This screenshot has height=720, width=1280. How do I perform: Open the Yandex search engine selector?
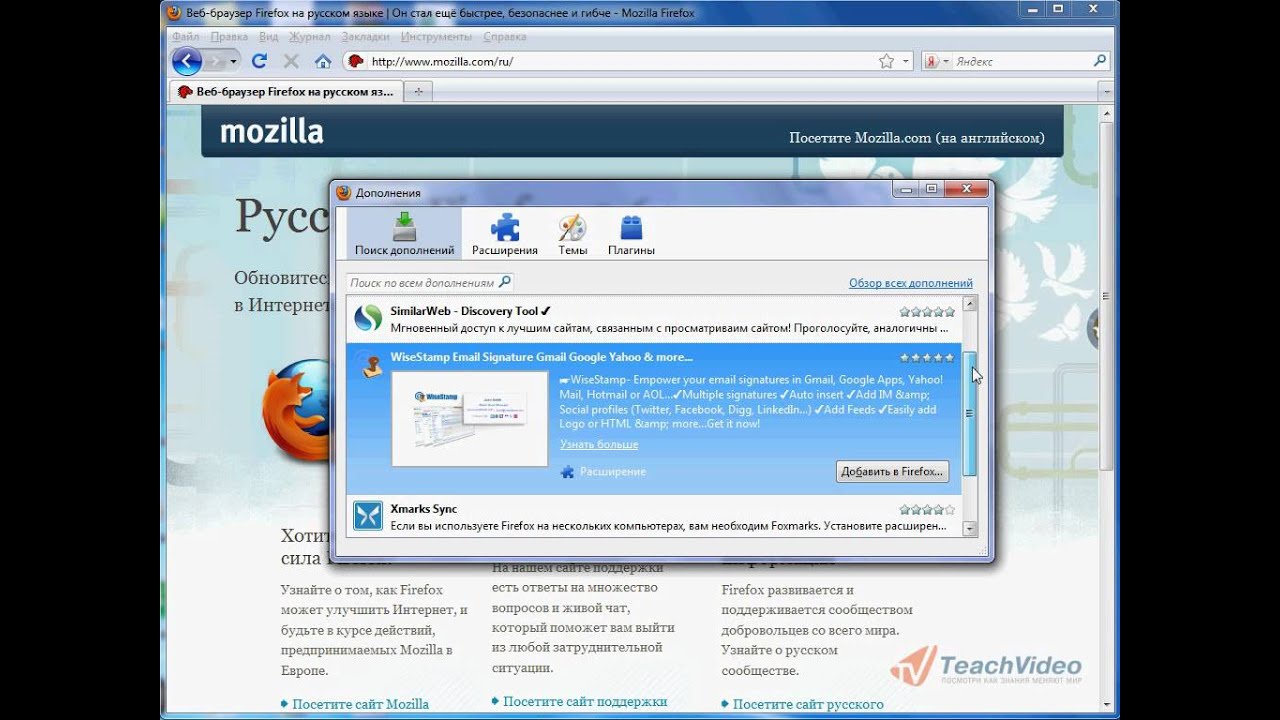click(936, 61)
